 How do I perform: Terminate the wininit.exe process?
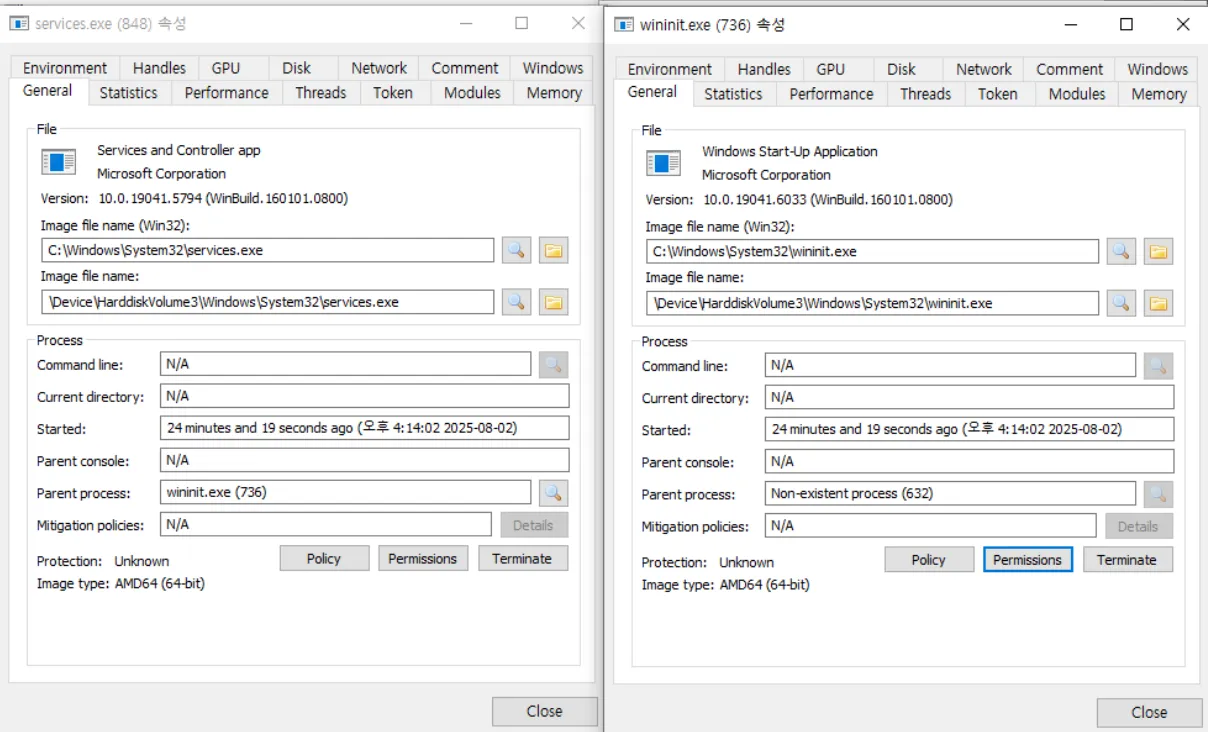(1127, 559)
